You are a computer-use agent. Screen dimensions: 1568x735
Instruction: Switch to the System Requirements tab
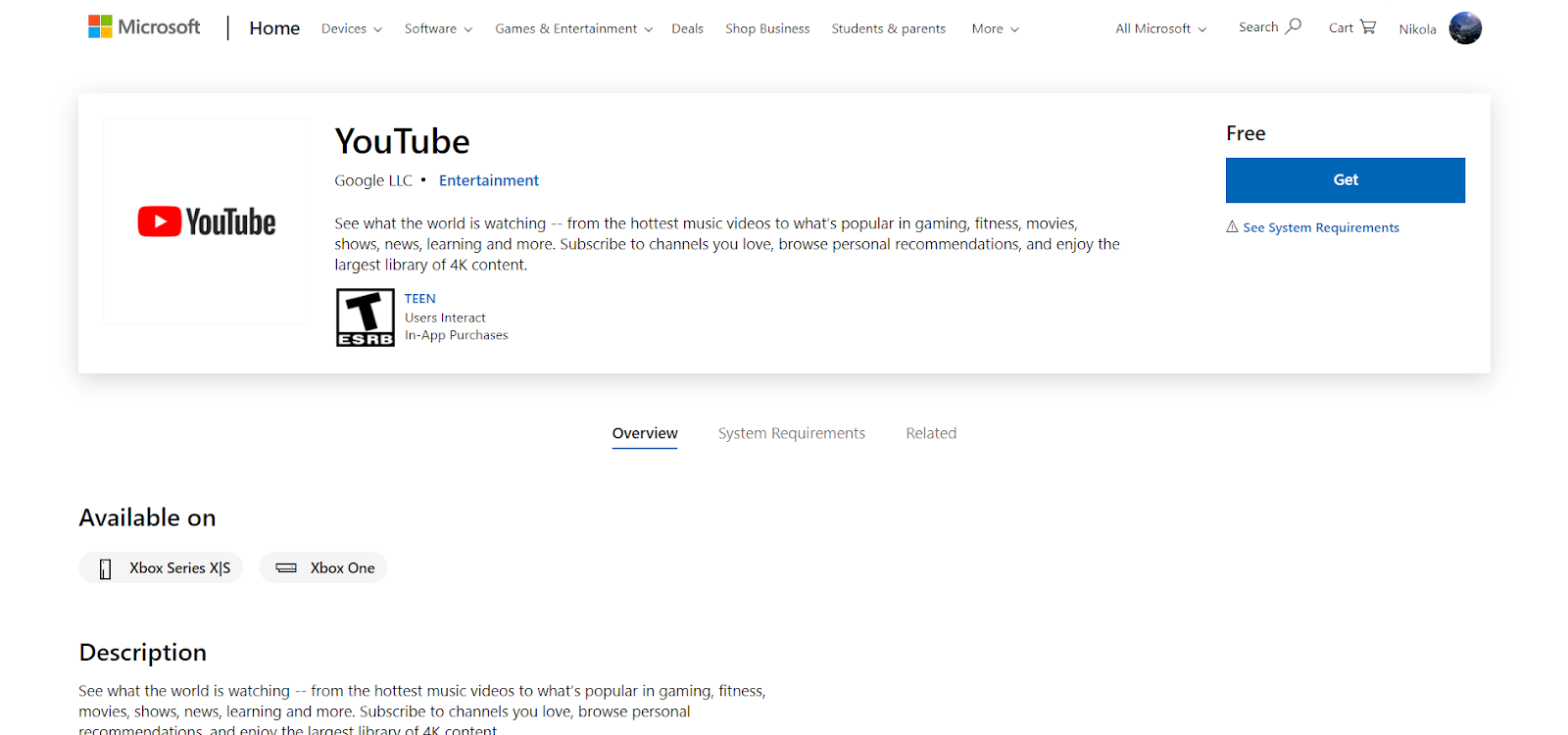pyautogui.click(x=792, y=433)
